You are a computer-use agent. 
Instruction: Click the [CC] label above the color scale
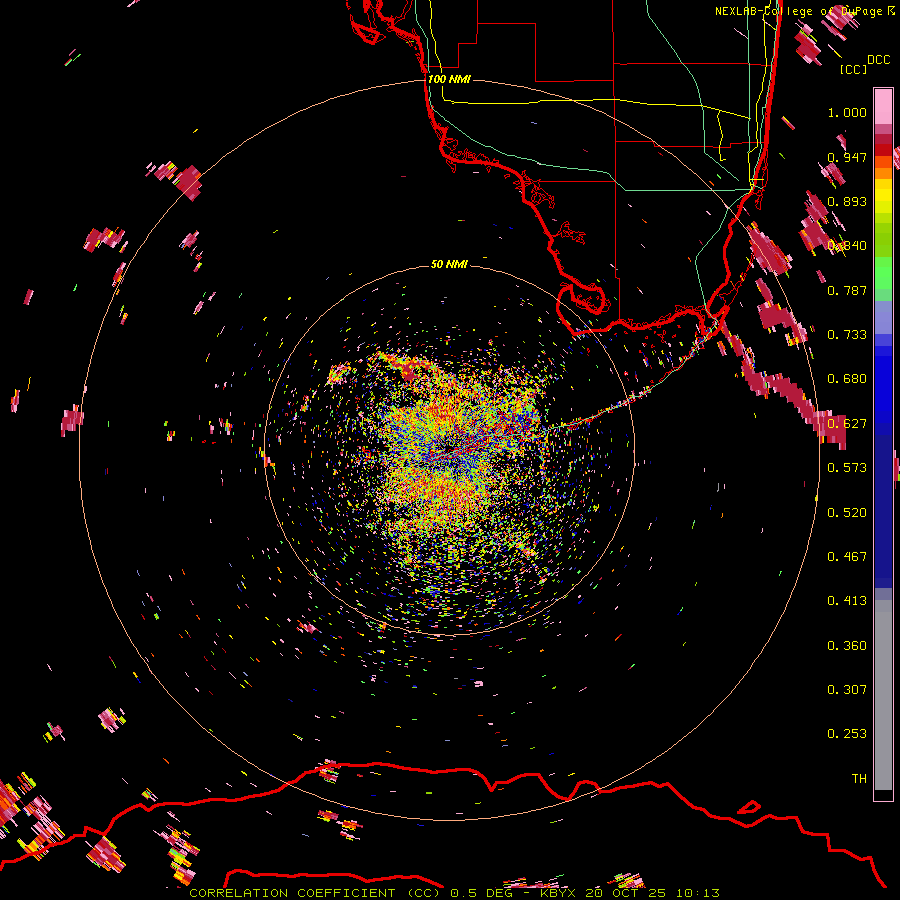[853, 69]
